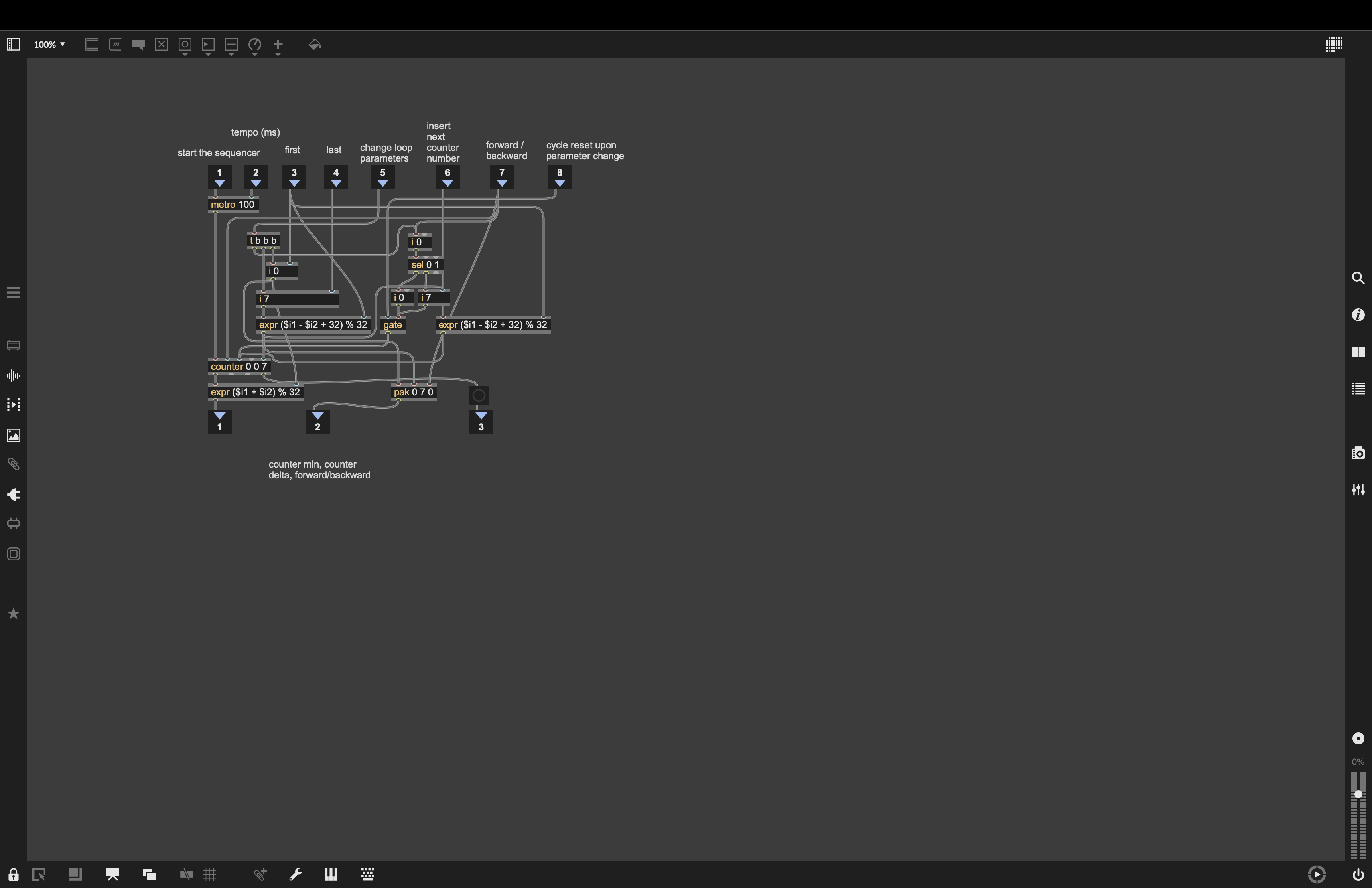Add a message box from toolbar
The width and height of the screenshot is (1372, 888).
115,45
